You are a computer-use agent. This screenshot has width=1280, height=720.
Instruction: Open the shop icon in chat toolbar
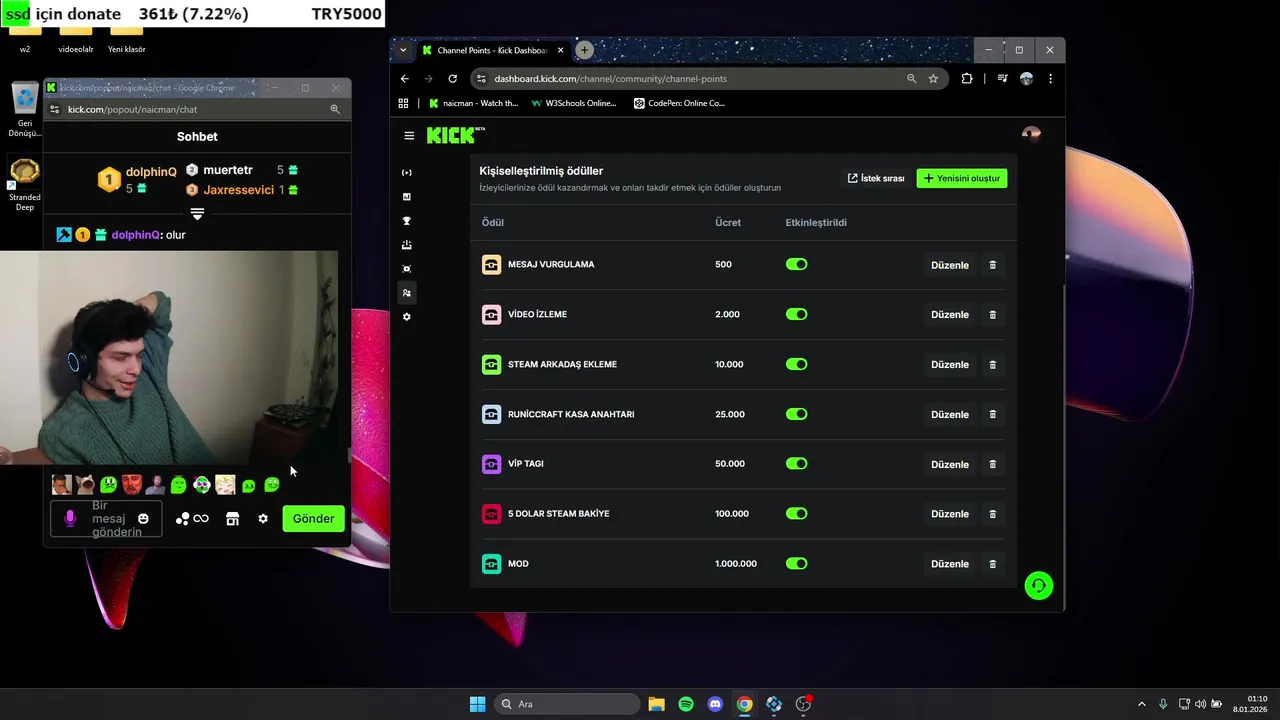click(232, 518)
